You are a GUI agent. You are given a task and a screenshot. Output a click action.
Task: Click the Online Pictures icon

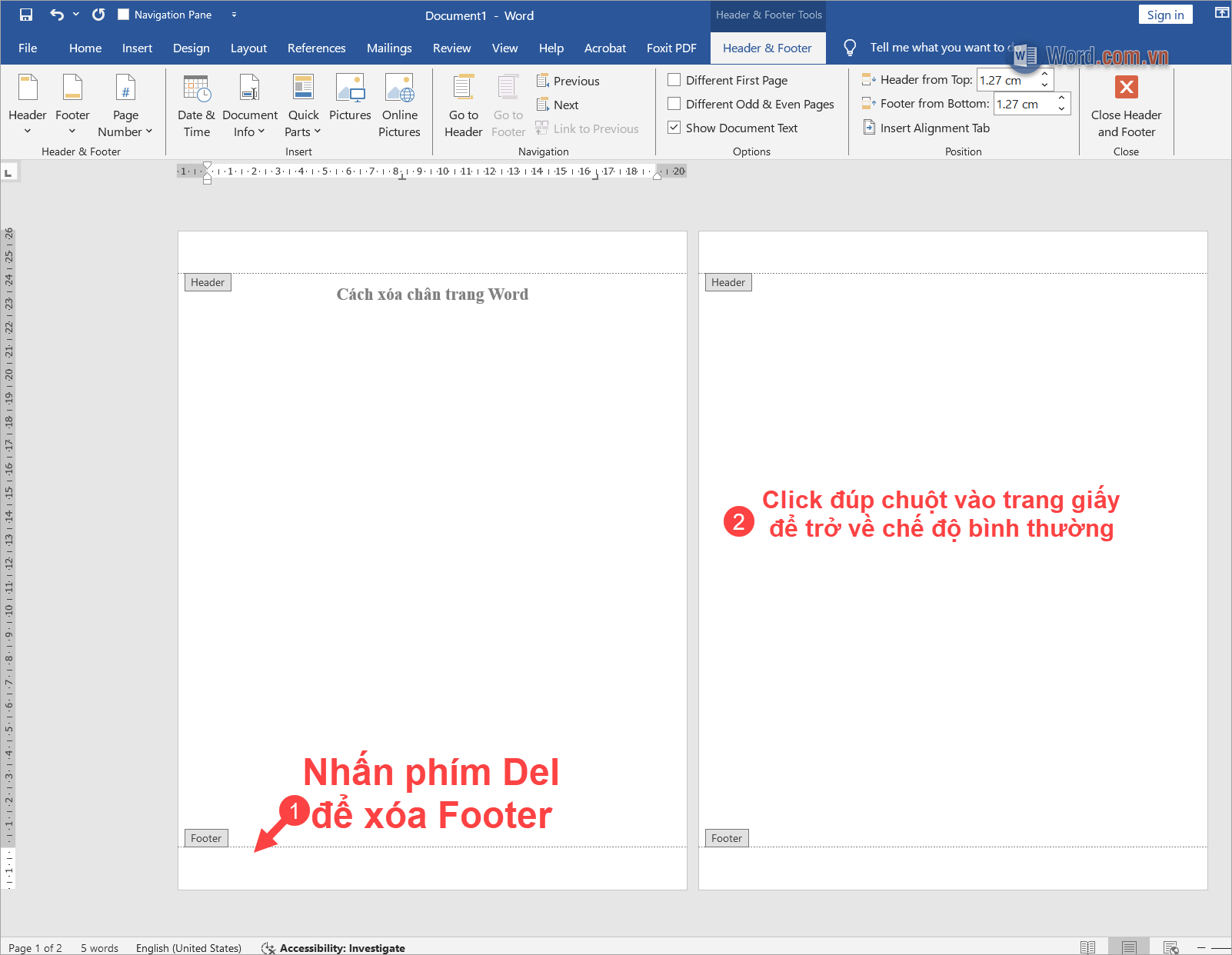pos(400,88)
